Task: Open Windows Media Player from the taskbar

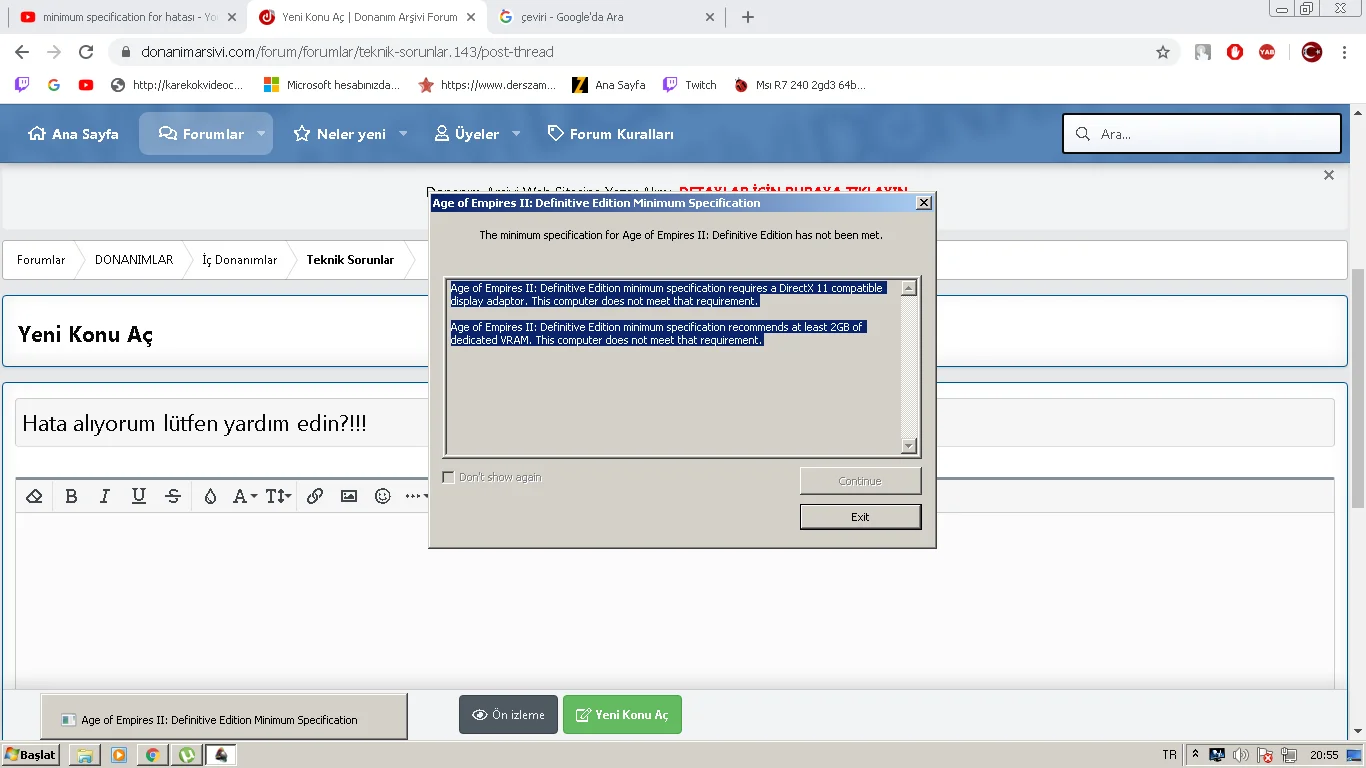Action: 119,755
